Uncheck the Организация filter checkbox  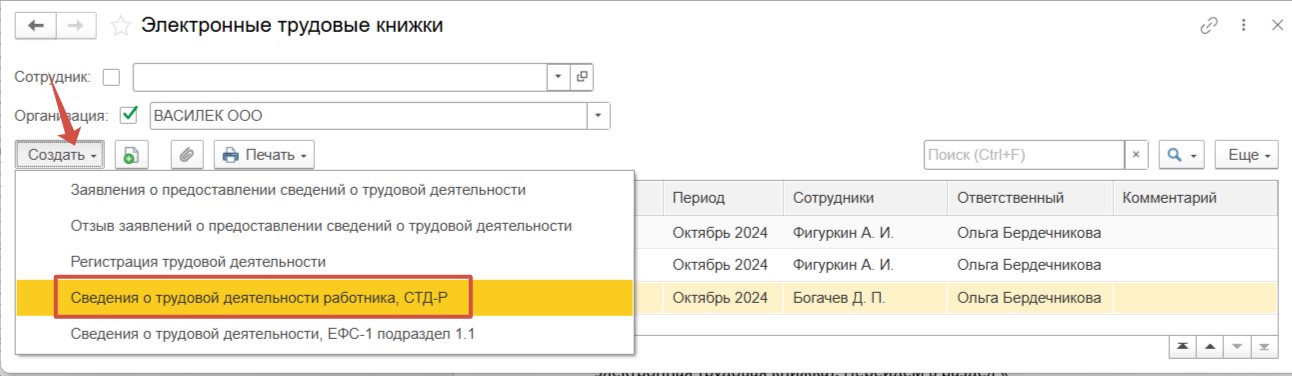click(x=128, y=115)
